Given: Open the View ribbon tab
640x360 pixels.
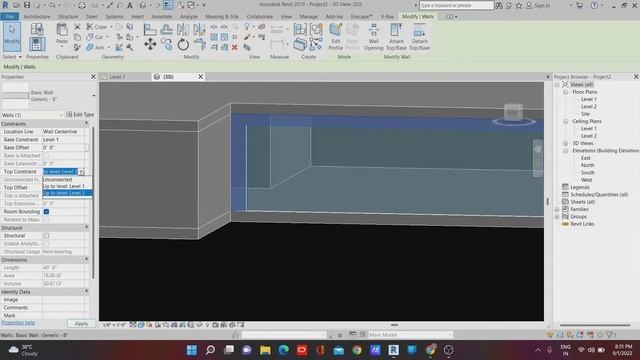Looking at the screenshot, I should (286, 17).
